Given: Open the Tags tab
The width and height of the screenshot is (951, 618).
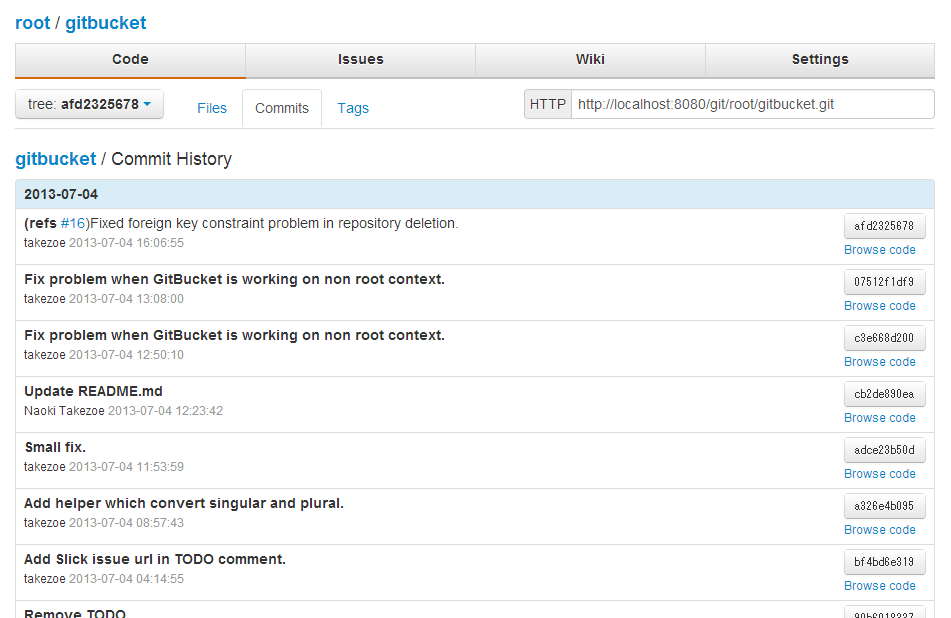Looking at the screenshot, I should click(x=352, y=108).
